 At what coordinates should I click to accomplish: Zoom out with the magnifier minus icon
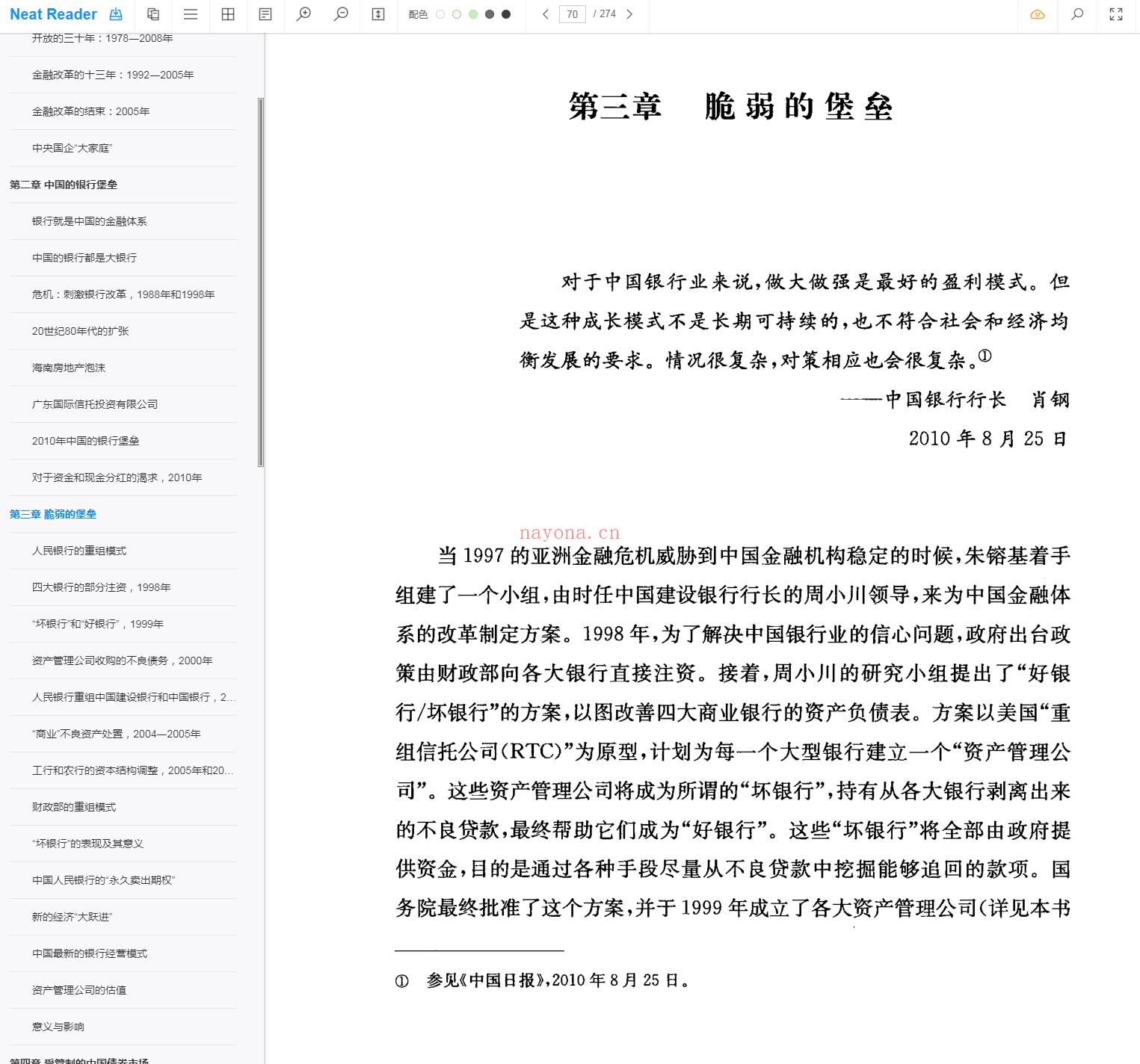[341, 14]
